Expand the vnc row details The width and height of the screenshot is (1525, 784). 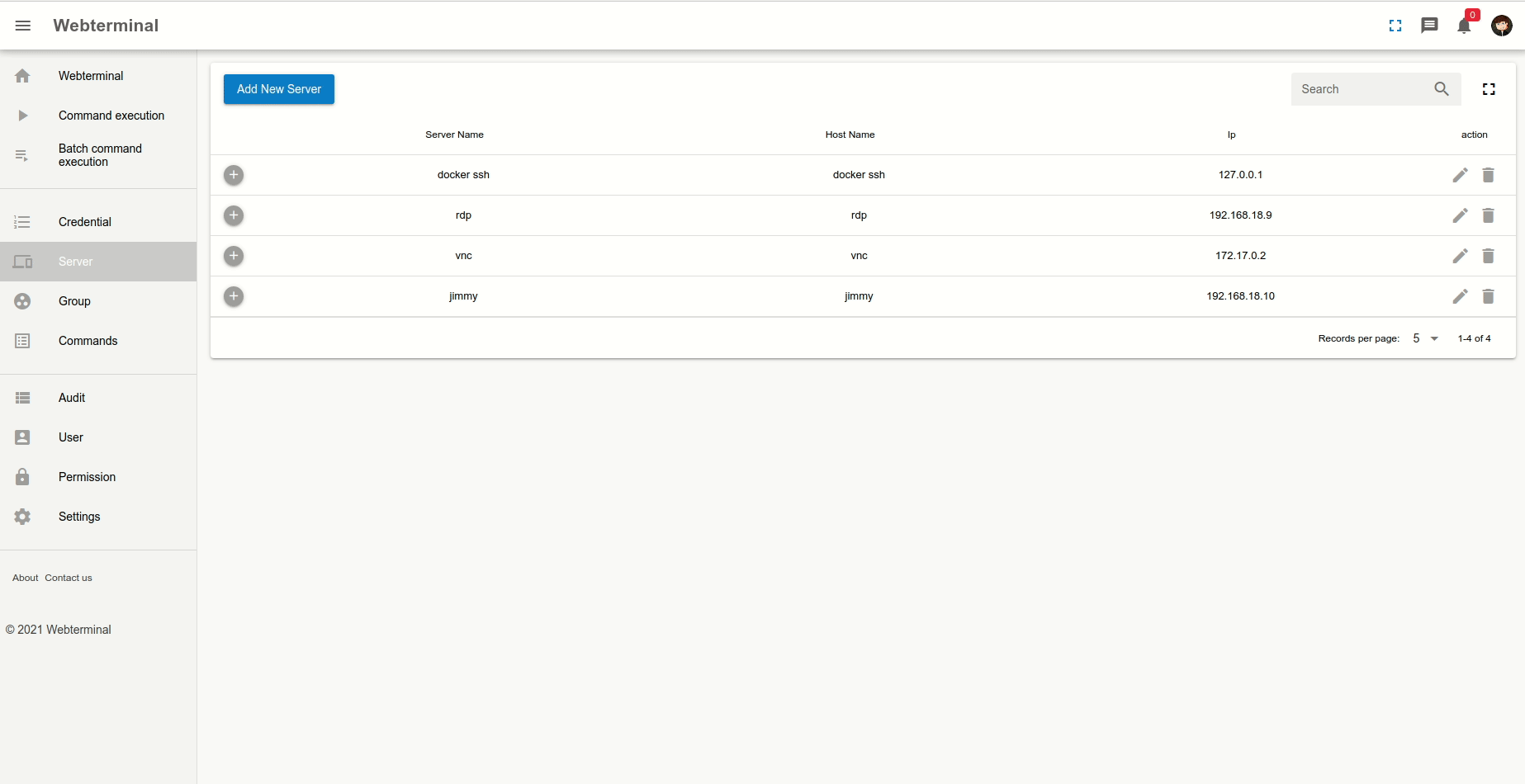[x=234, y=256]
